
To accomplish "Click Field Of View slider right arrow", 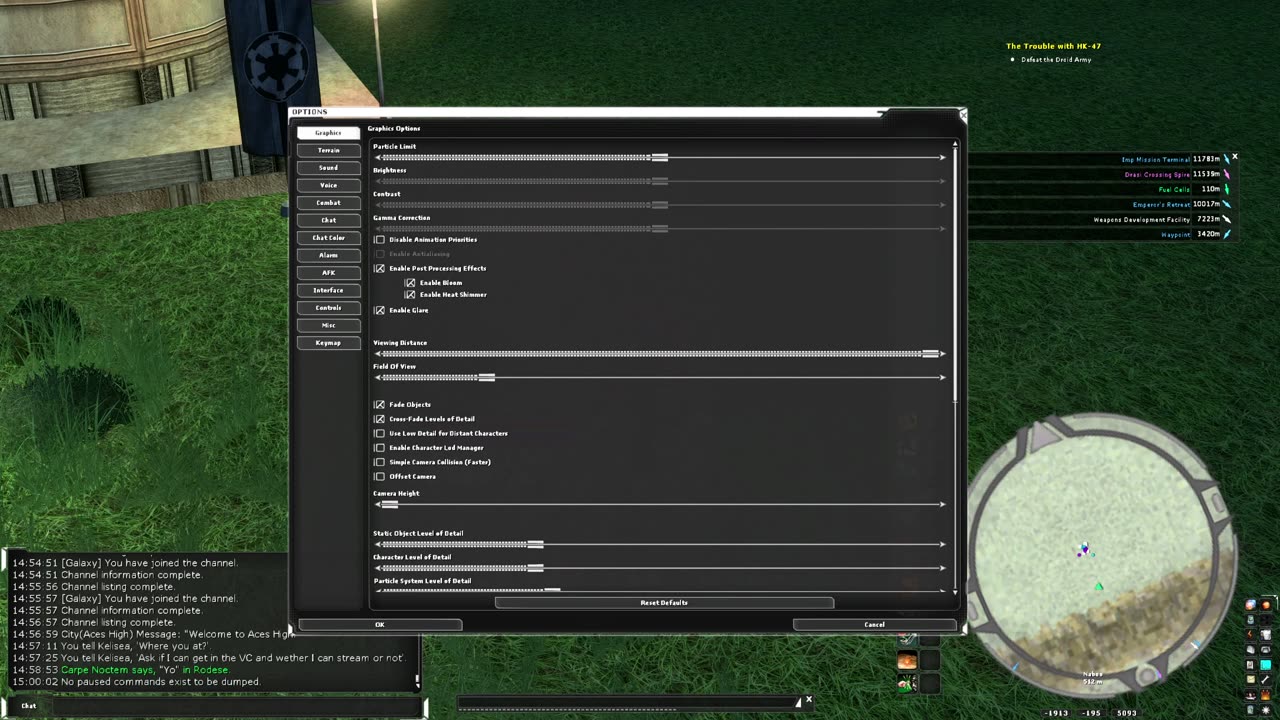I will [x=942, y=377].
